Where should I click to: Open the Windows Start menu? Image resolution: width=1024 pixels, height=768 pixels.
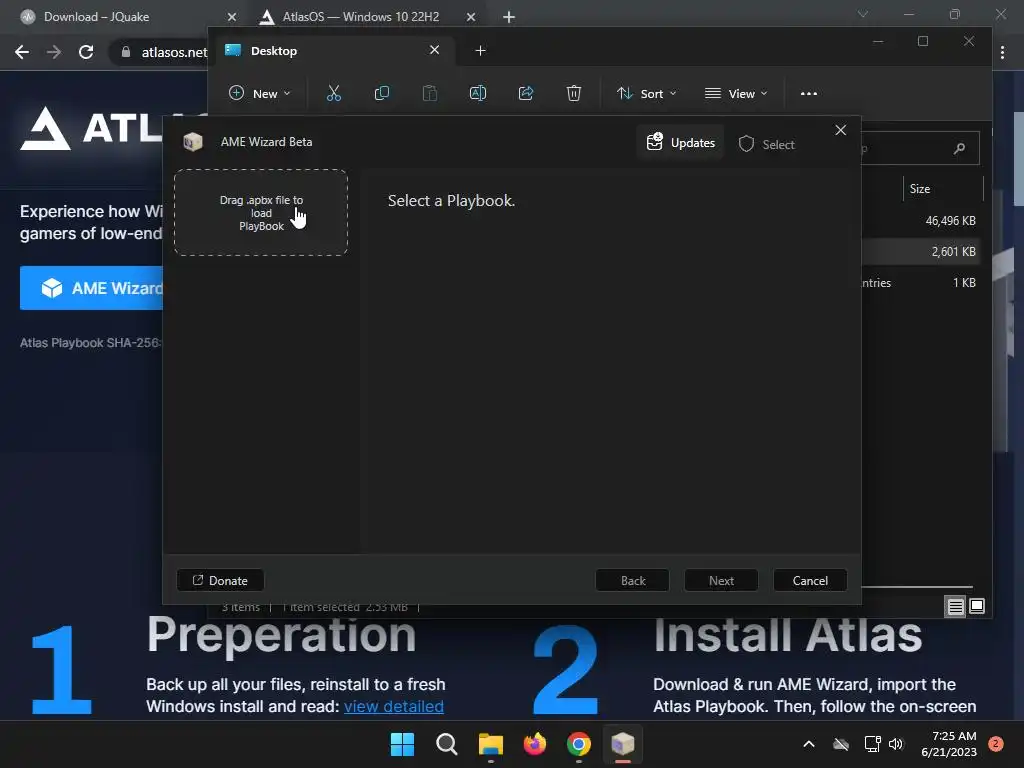402,744
